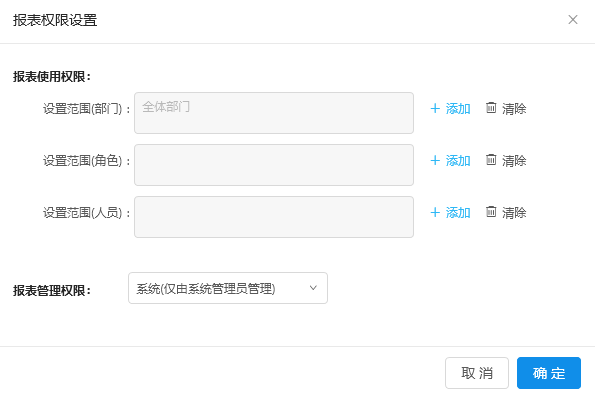This screenshot has height=396, width=595.
Task: Click the 取消 button
Action: (x=477, y=373)
